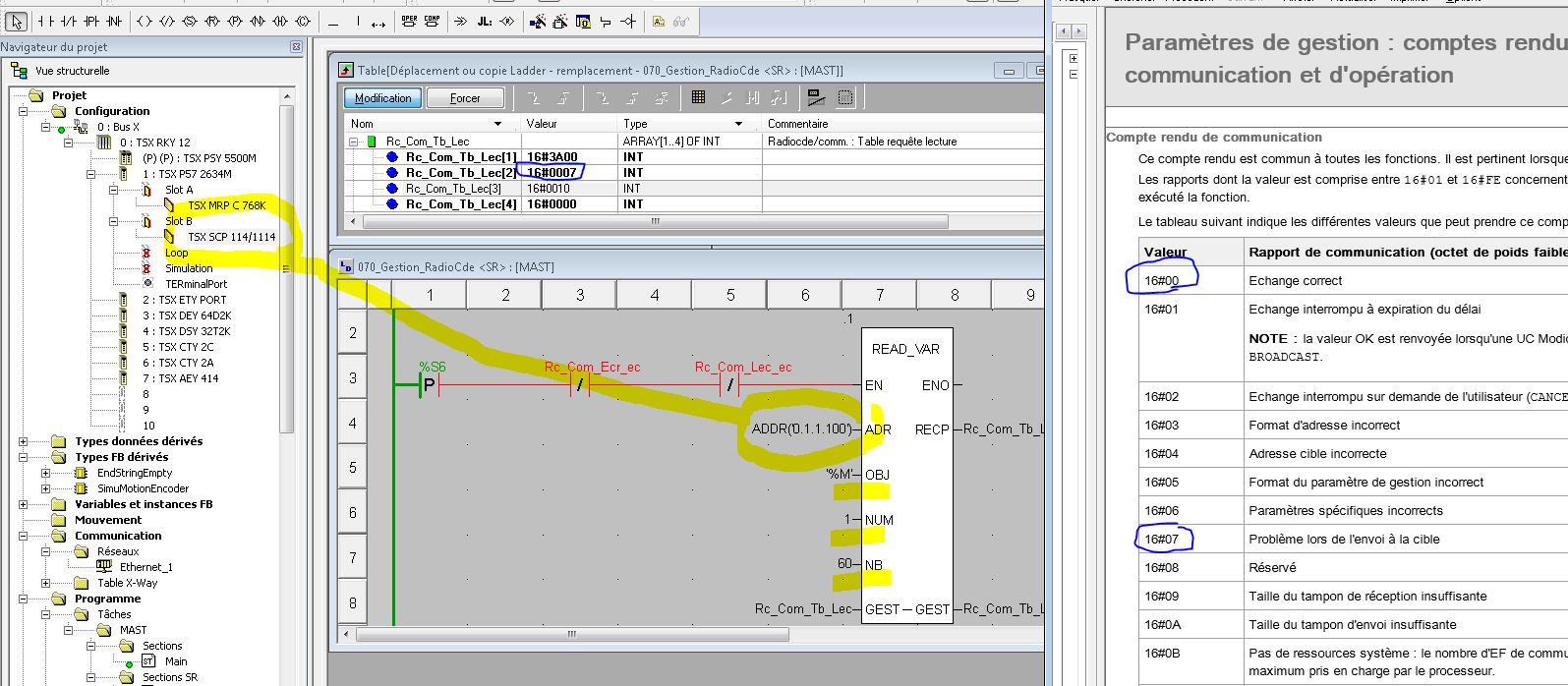Select the JL jump label tool
Image resolution: width=1568 pixels, height=686 pixels.
(484, 21)
